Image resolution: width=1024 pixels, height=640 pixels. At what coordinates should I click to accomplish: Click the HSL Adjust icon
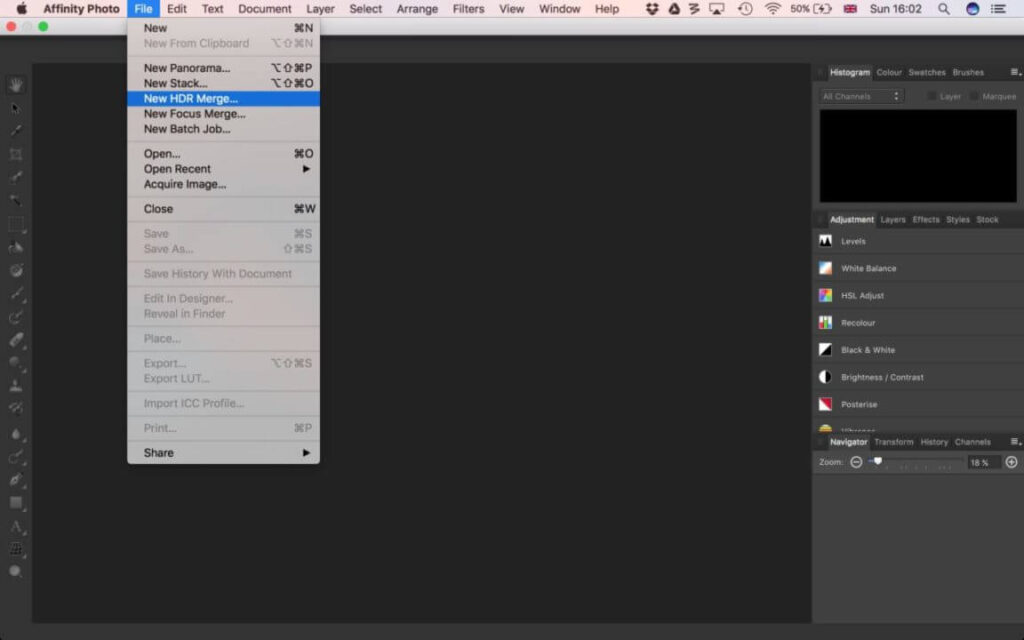pyautogui.click(x=825, y=295)
